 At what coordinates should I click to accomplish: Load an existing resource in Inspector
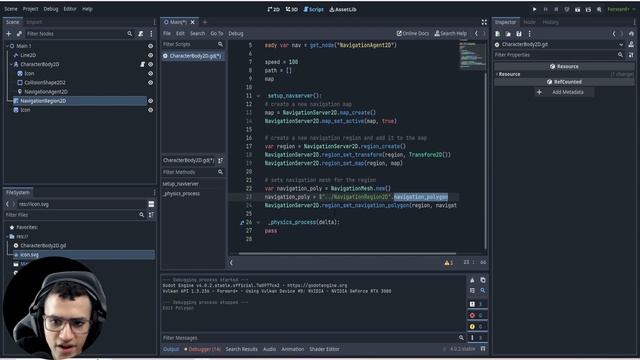pos(508,34)
